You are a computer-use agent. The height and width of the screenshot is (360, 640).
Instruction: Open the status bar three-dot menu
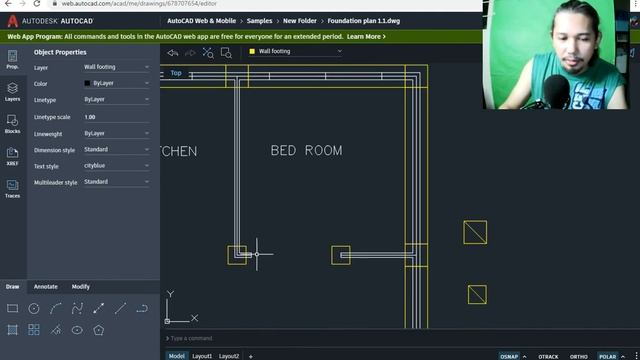(x=636, y=356)
